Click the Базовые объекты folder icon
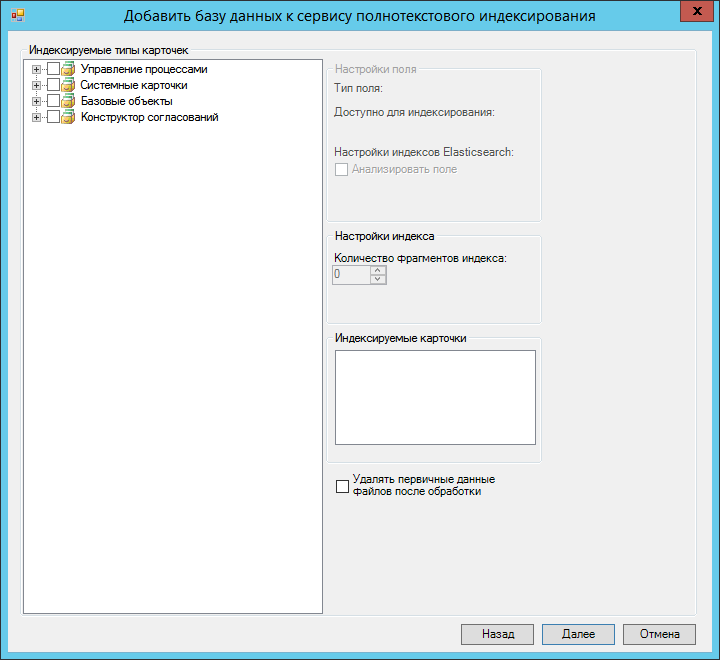Viewport: 720px width, 660px height. (69, 101)
